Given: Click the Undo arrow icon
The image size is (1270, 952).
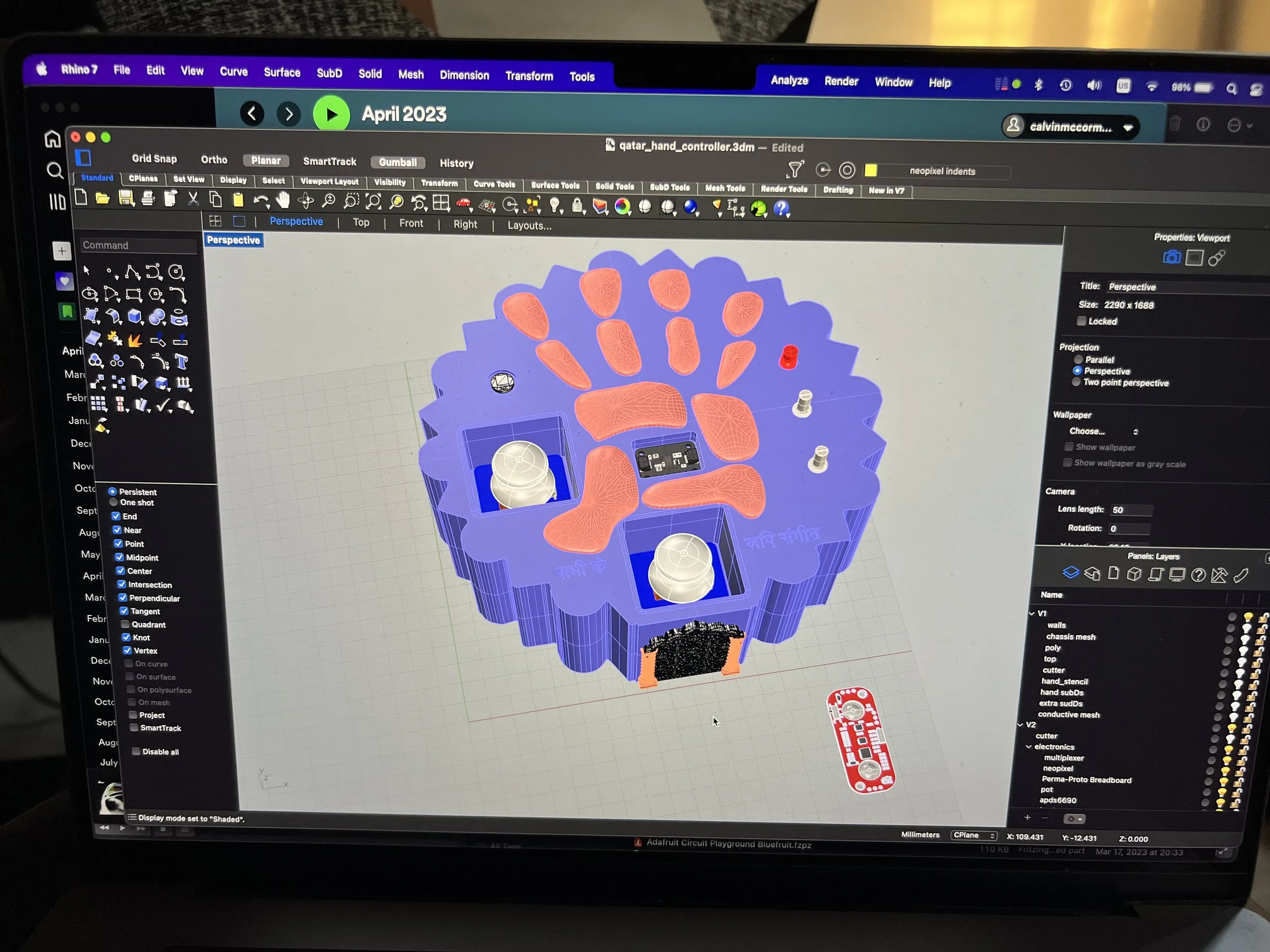Looking at the screenshot, I should [261, 201].
